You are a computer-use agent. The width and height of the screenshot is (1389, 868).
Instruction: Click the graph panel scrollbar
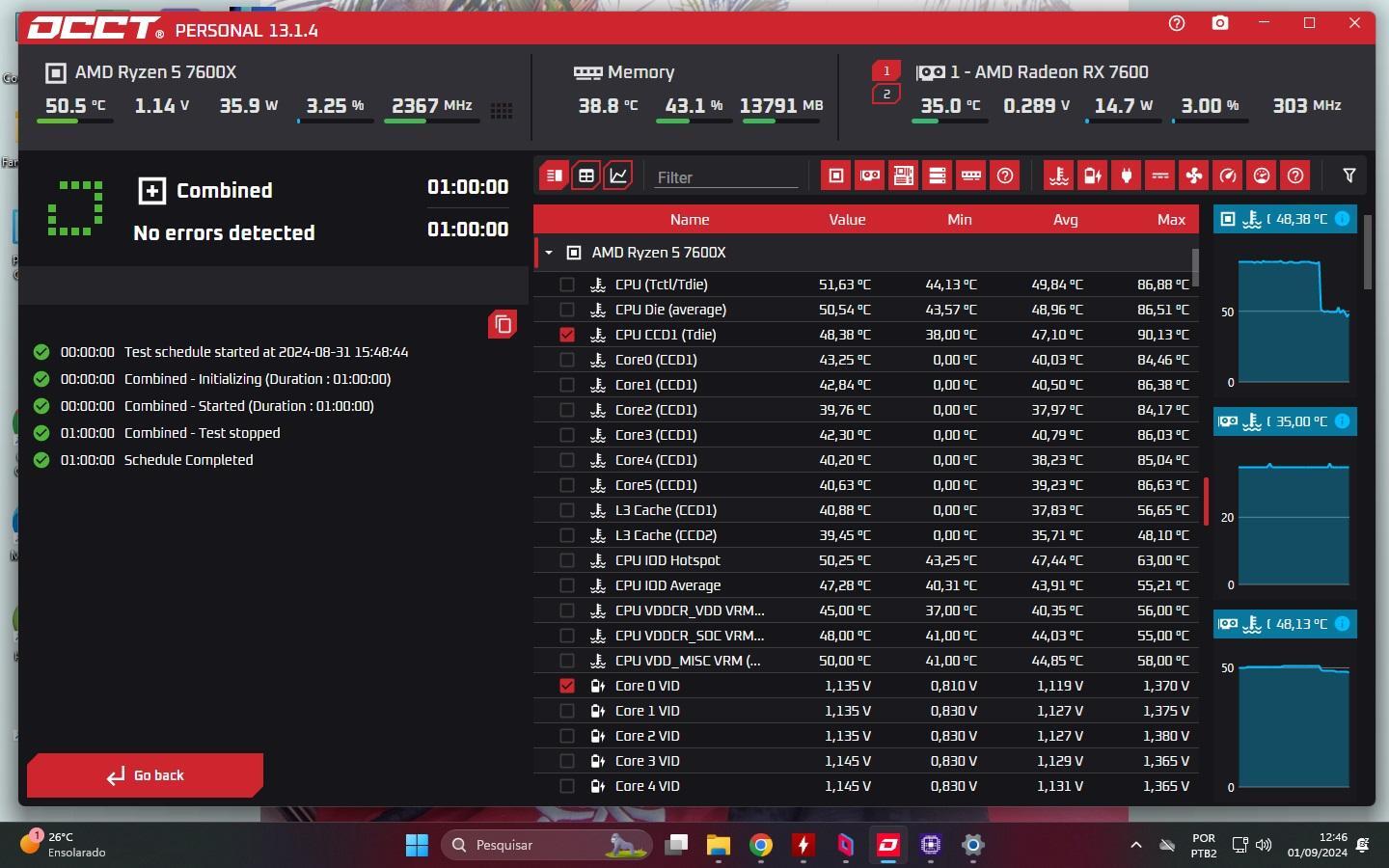tap(1368, 251)
